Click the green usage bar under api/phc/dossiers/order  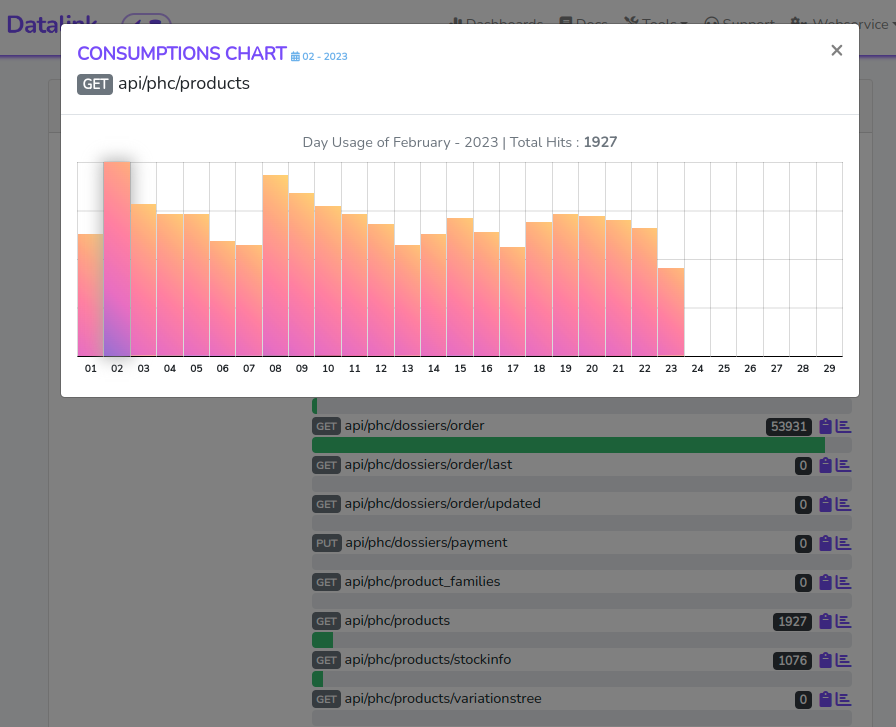point(568,445)
